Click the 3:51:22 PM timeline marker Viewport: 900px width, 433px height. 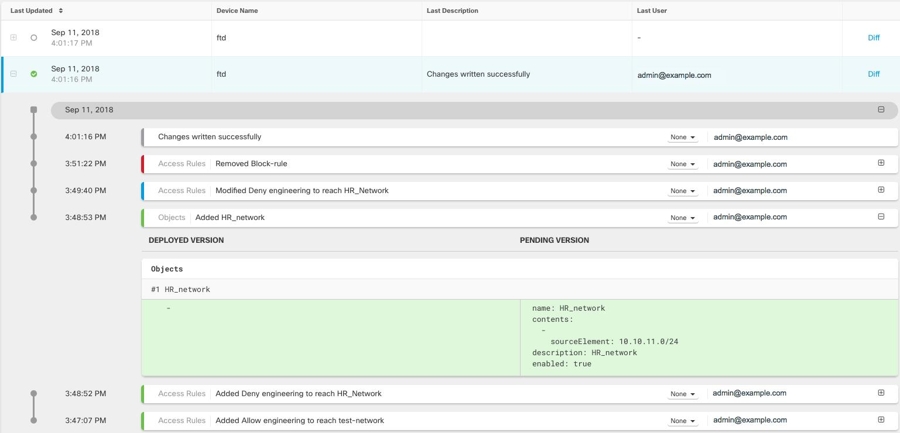34,164
